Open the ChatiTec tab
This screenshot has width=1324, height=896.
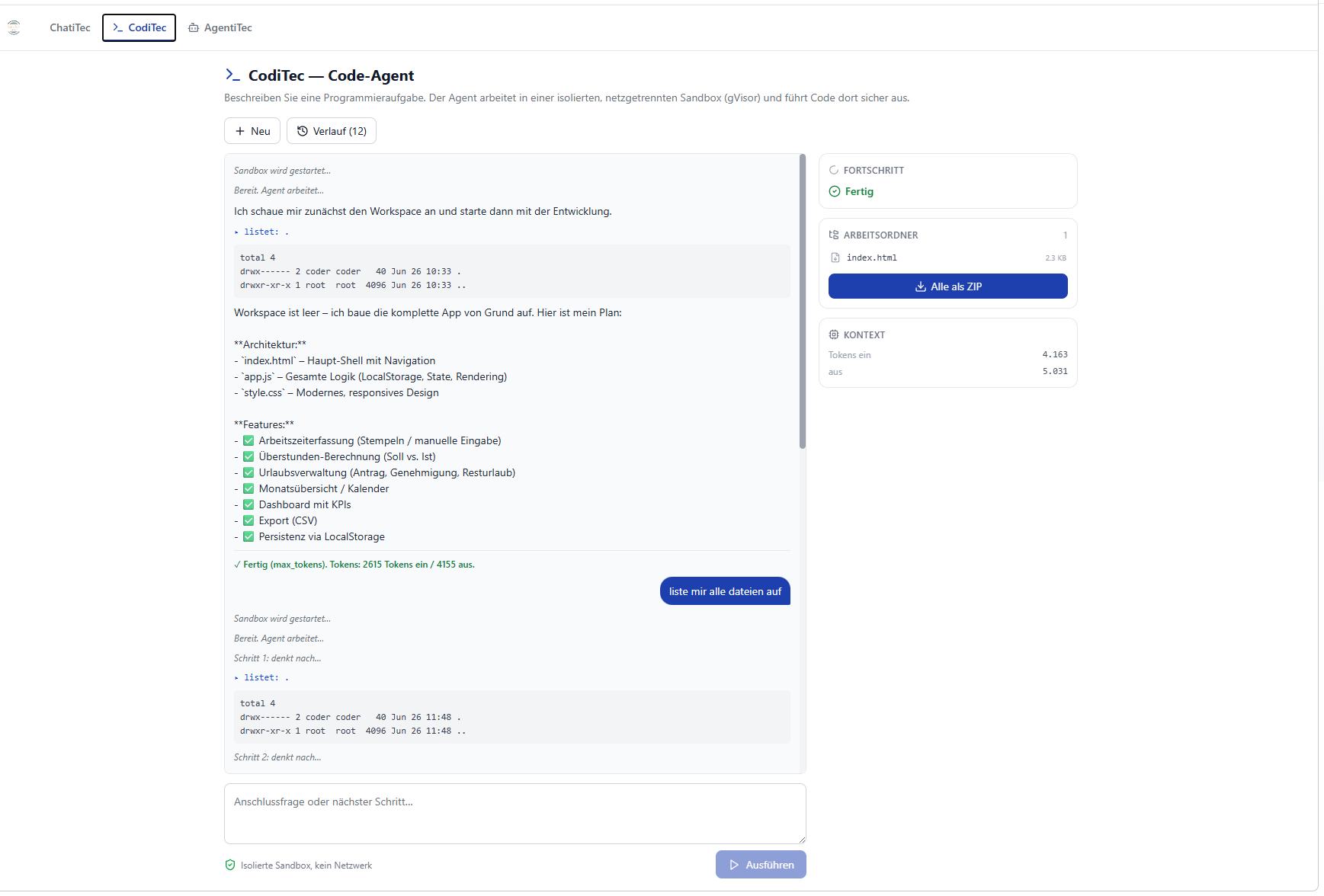point(69,27)
